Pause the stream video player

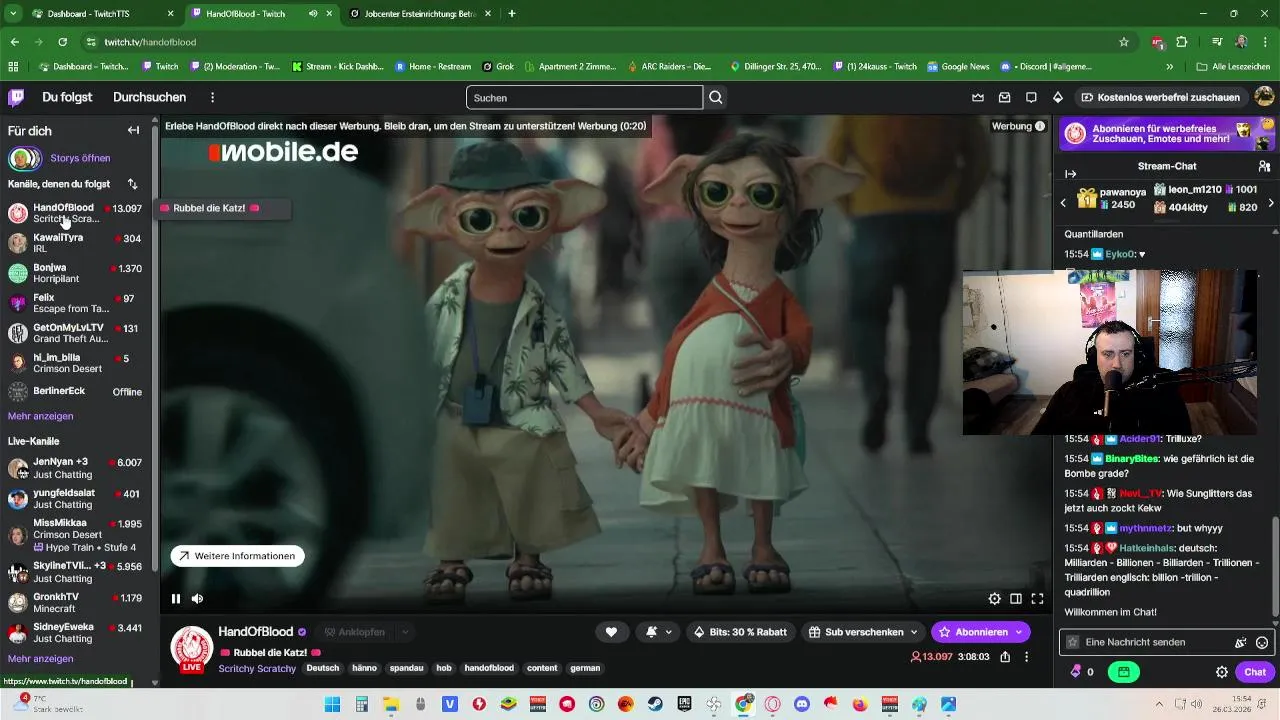pyautogui.click(x=176, y=599)
